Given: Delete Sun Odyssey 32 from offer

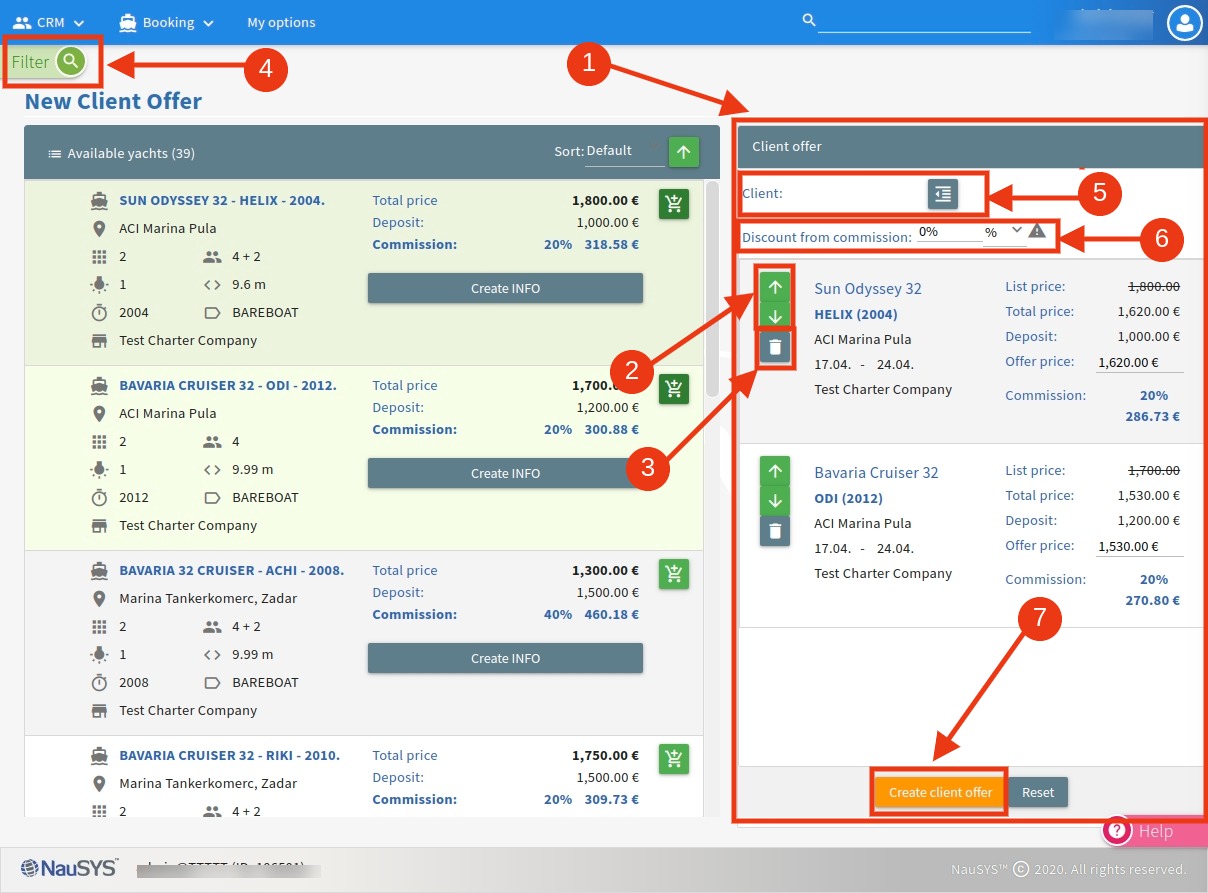Looking at the screenshot, I should pyautogui.click(x=775, y=348).
